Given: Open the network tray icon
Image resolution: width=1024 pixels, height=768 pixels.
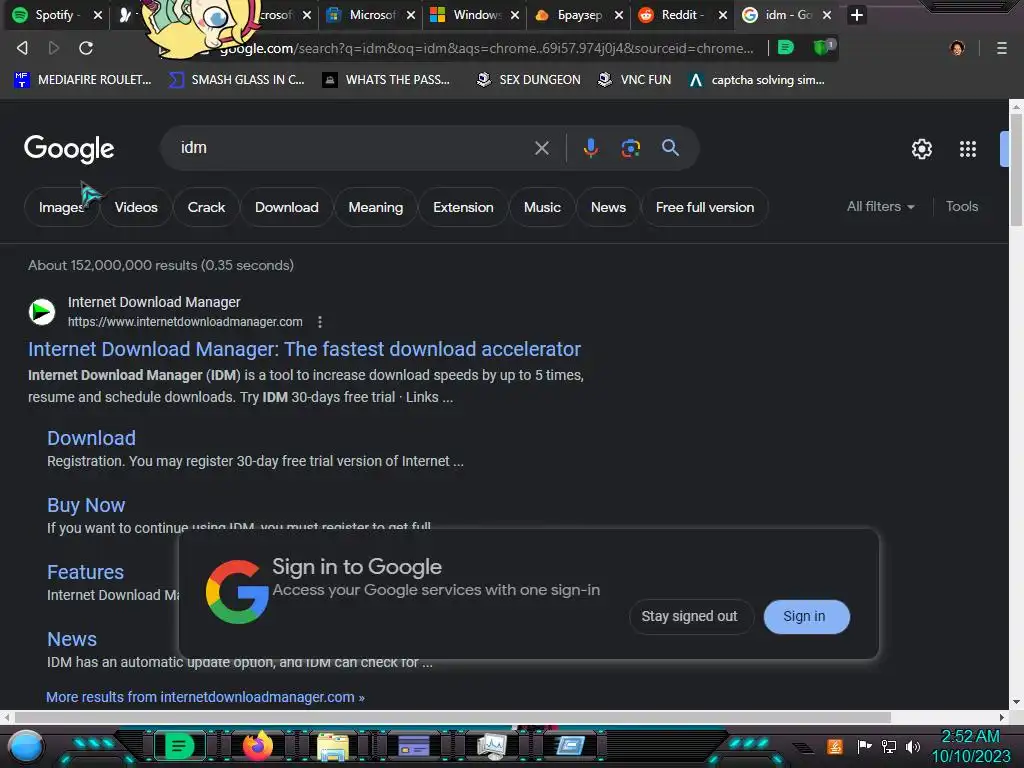Looking at the screenshot, I should coord(888,746).
